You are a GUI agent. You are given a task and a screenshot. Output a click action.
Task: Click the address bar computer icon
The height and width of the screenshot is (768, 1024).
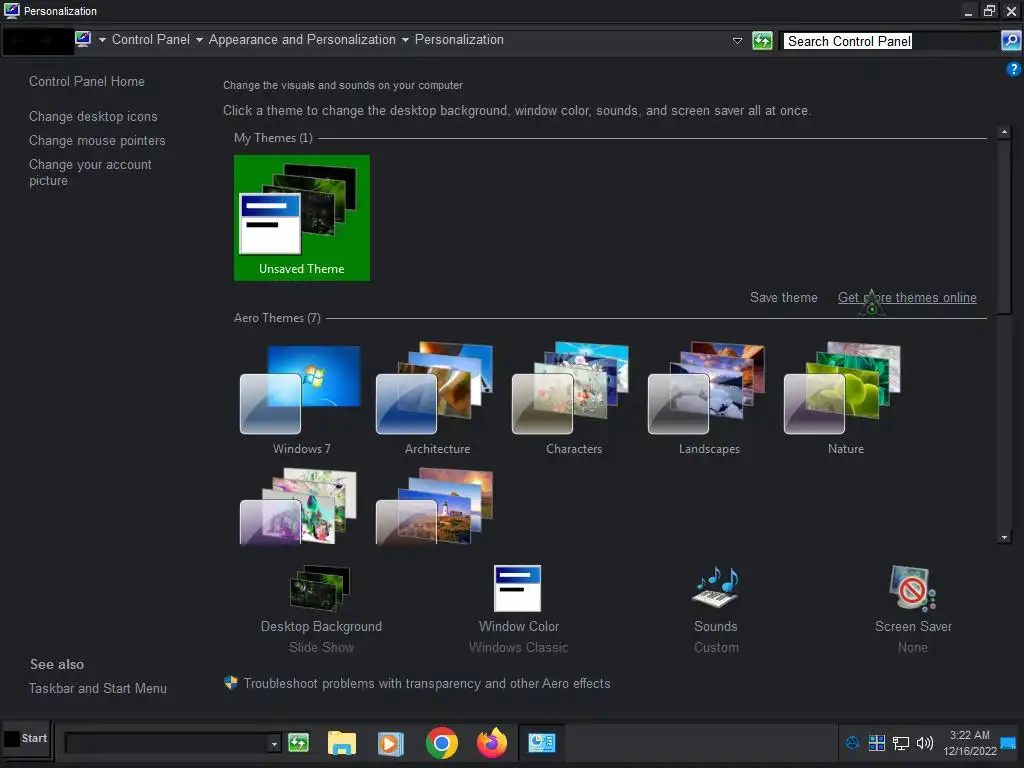point(83,39)
